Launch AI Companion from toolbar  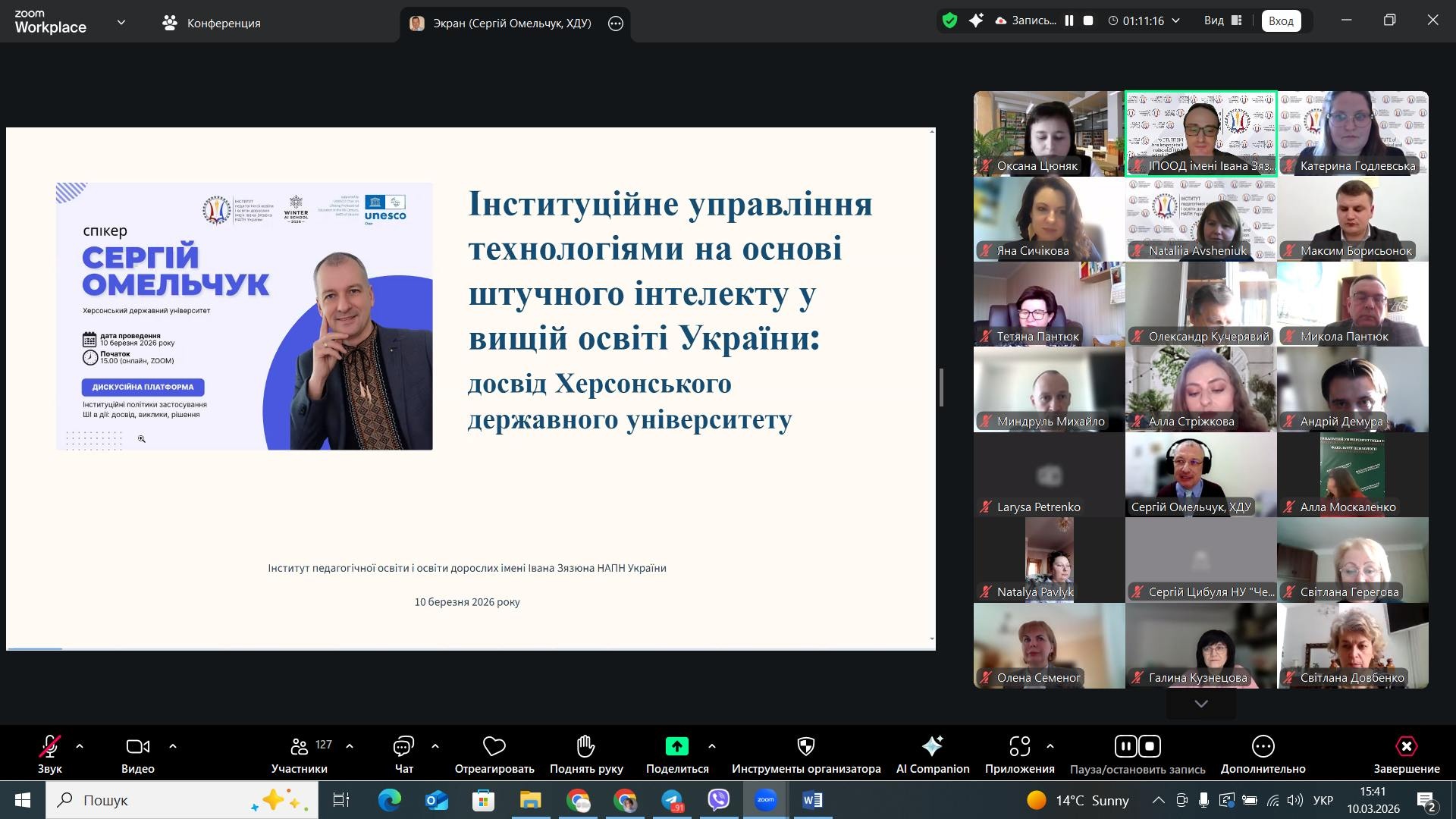tap(932, 747)
